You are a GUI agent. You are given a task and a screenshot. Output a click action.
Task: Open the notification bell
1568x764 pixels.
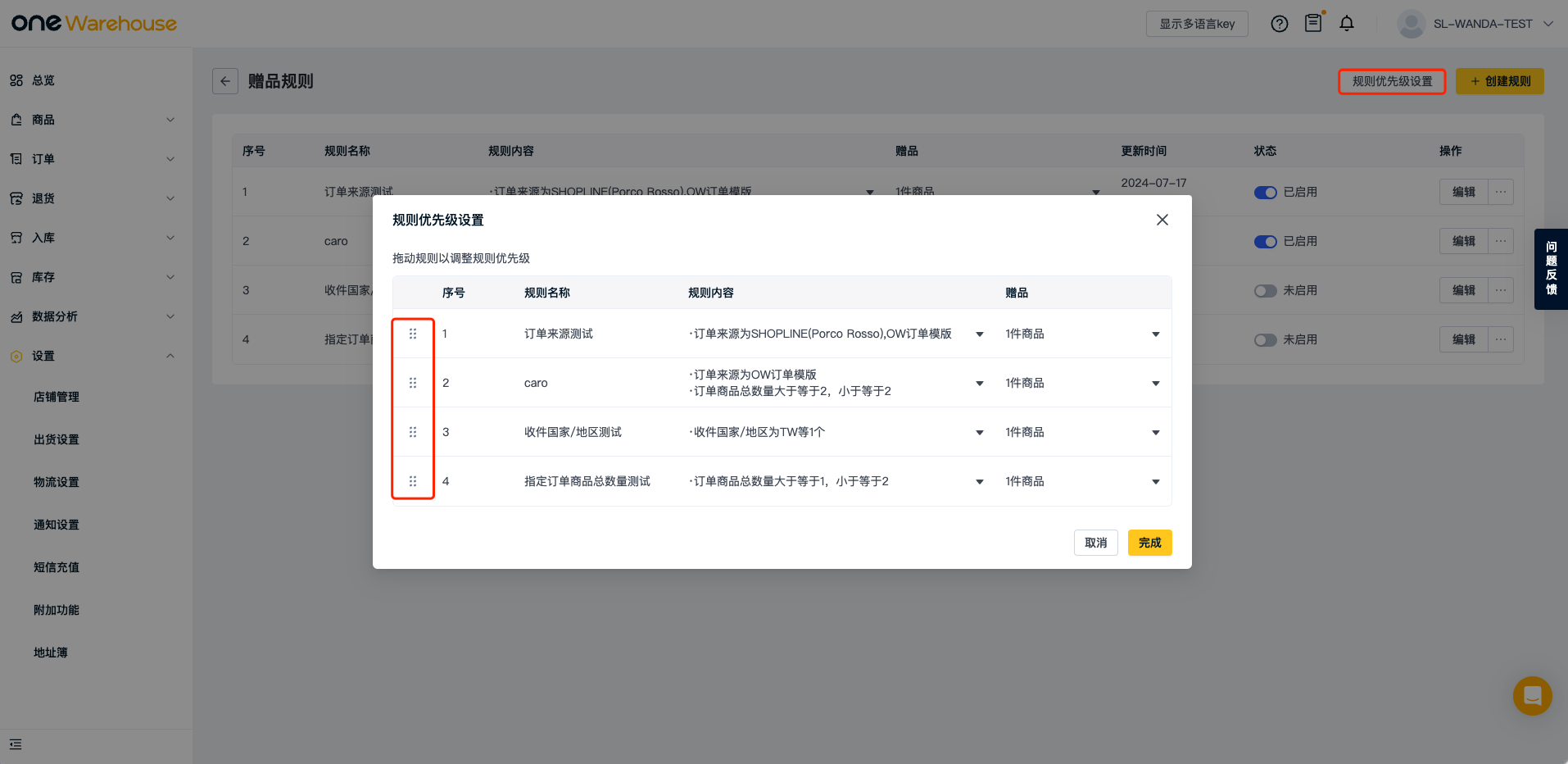pyautogui.click(x=1346, y=24)
